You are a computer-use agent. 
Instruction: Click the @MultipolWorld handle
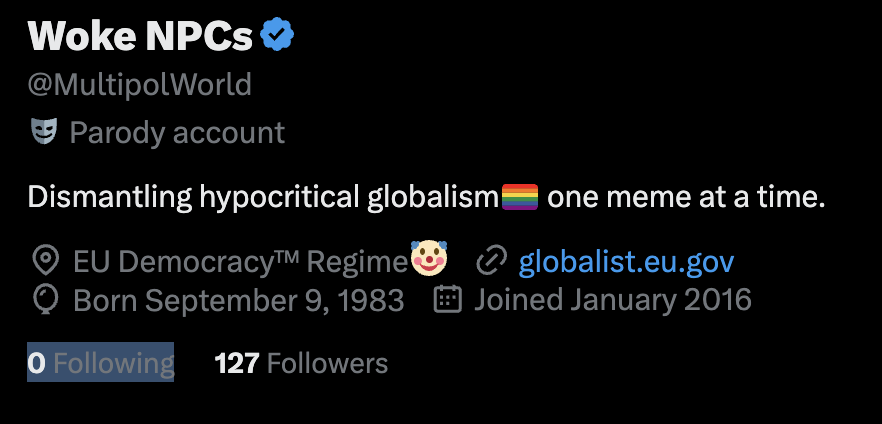(140, 85)
